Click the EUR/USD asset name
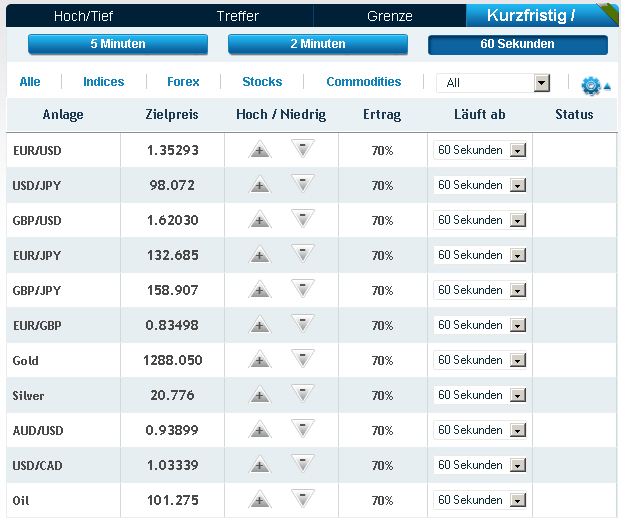The image size is (621, 518). 37,151
